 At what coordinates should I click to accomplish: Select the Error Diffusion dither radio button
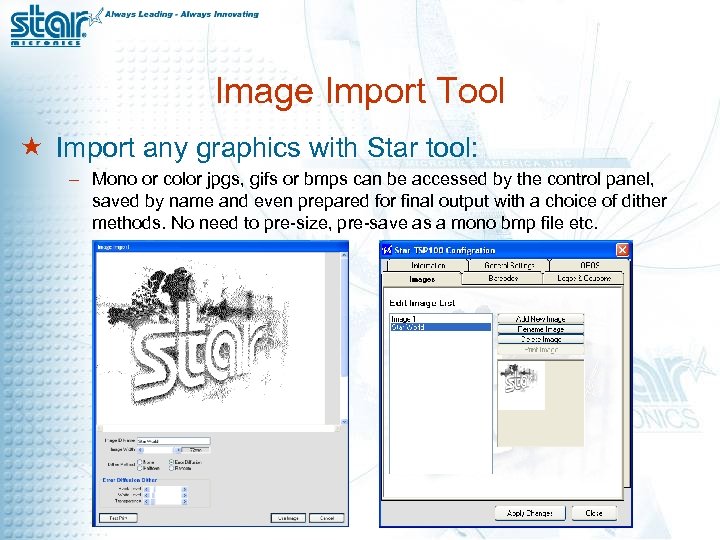(171, 462)
